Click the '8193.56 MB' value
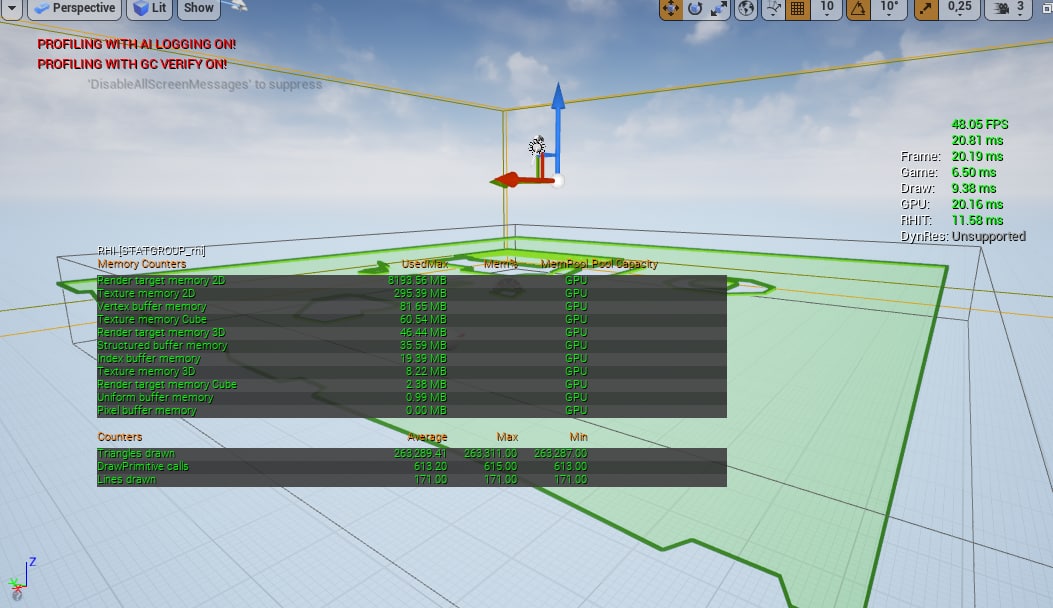 coord(417,281)
